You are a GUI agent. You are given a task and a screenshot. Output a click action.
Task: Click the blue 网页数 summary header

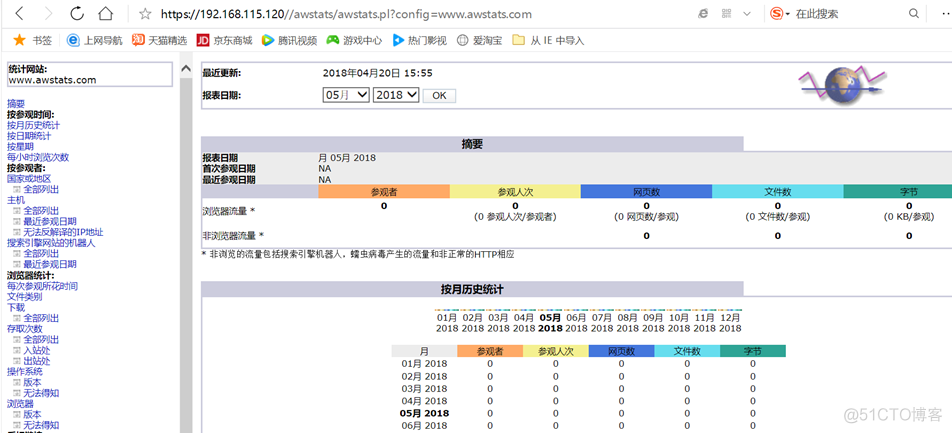coord(646,191)
